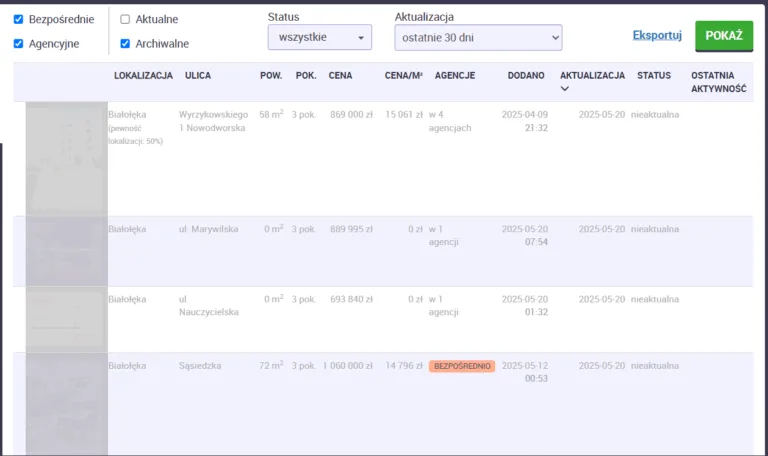Click the STATUS column header
The height and width of the screenshot is (456, 768).
tap(654, 75)
